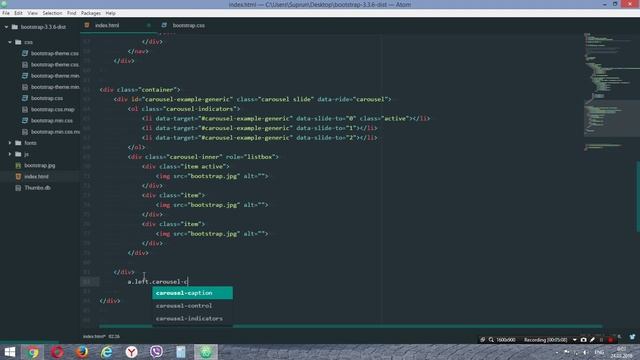Open the Edit menu

point(18,13)
